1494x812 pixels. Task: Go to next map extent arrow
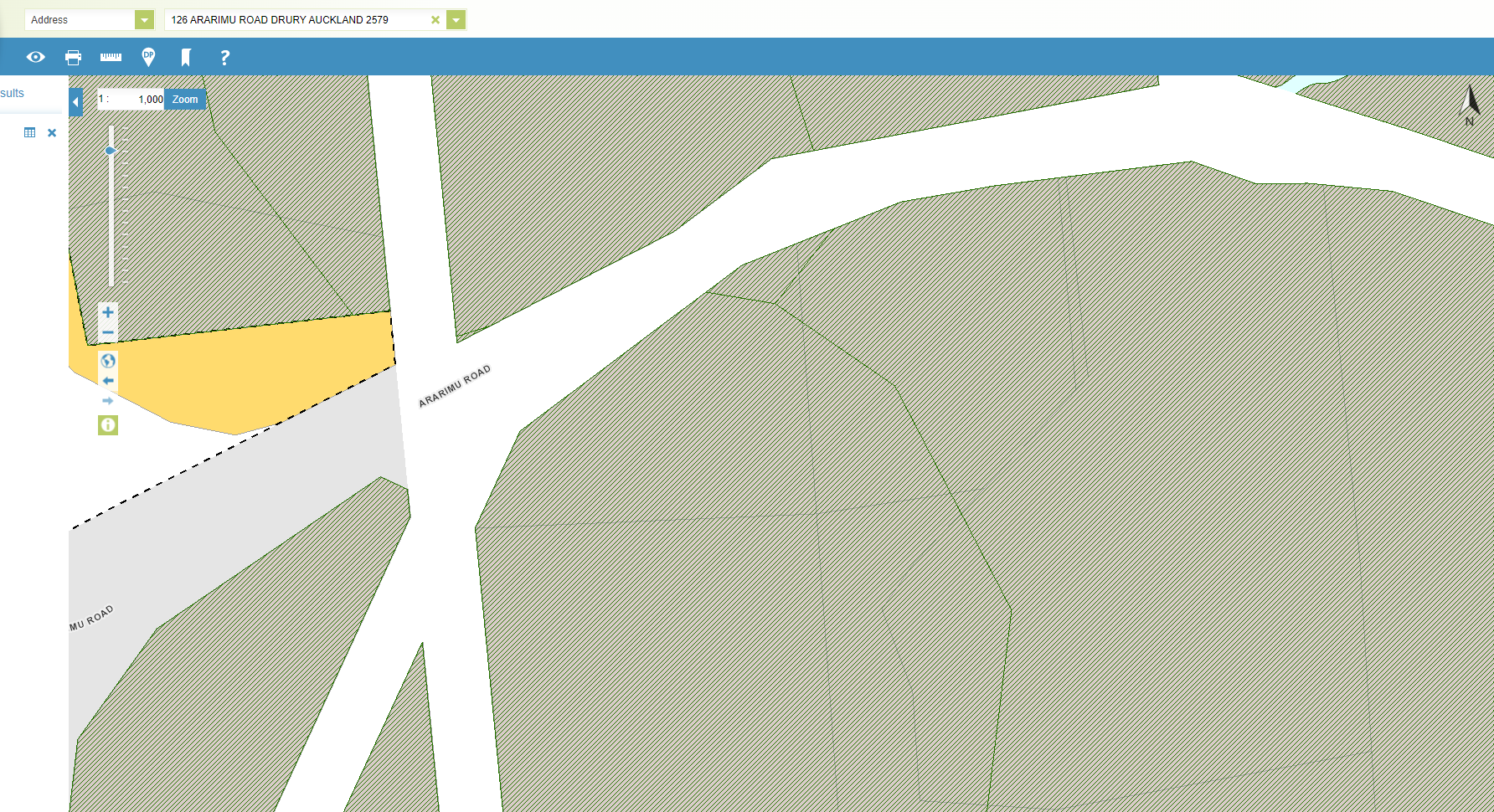coord(108,401)
